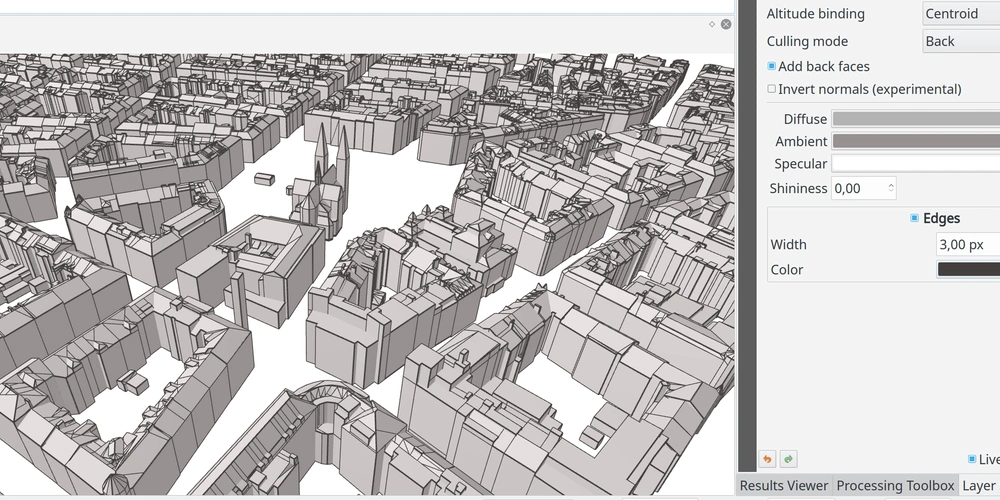Pick a new Diffuse color
The width and height of the screenshot is (1000, 500).
pos(916,119)
